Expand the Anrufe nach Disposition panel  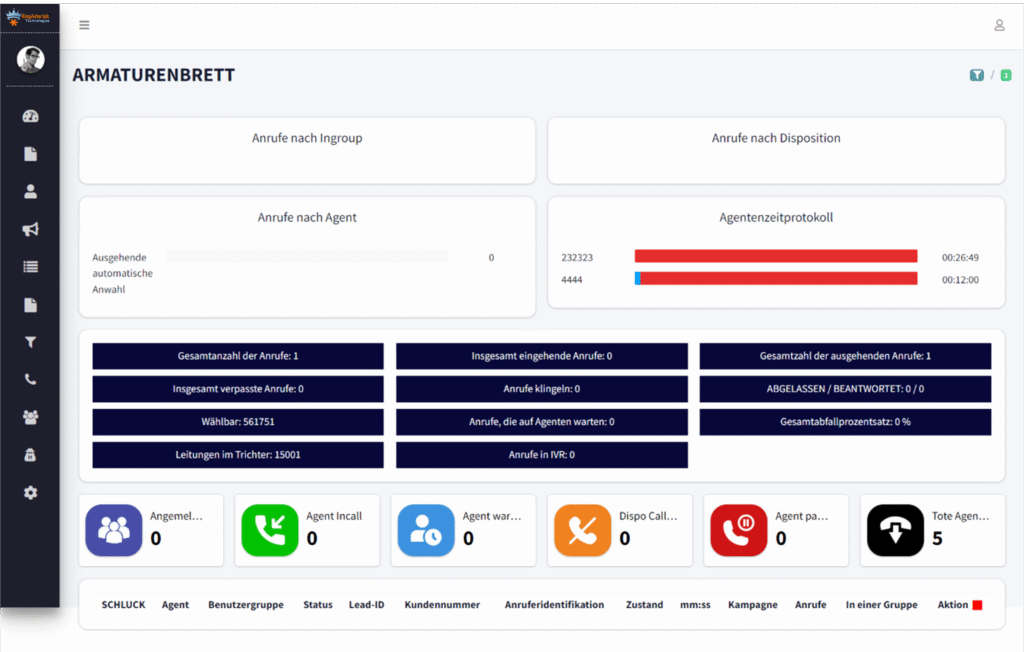(776, 139)
